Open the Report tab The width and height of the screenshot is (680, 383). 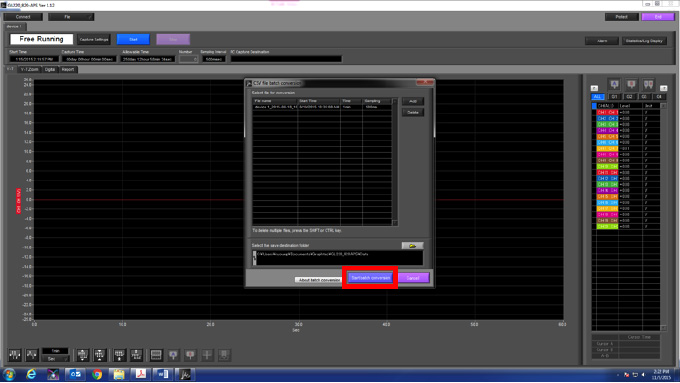(68, 69)
